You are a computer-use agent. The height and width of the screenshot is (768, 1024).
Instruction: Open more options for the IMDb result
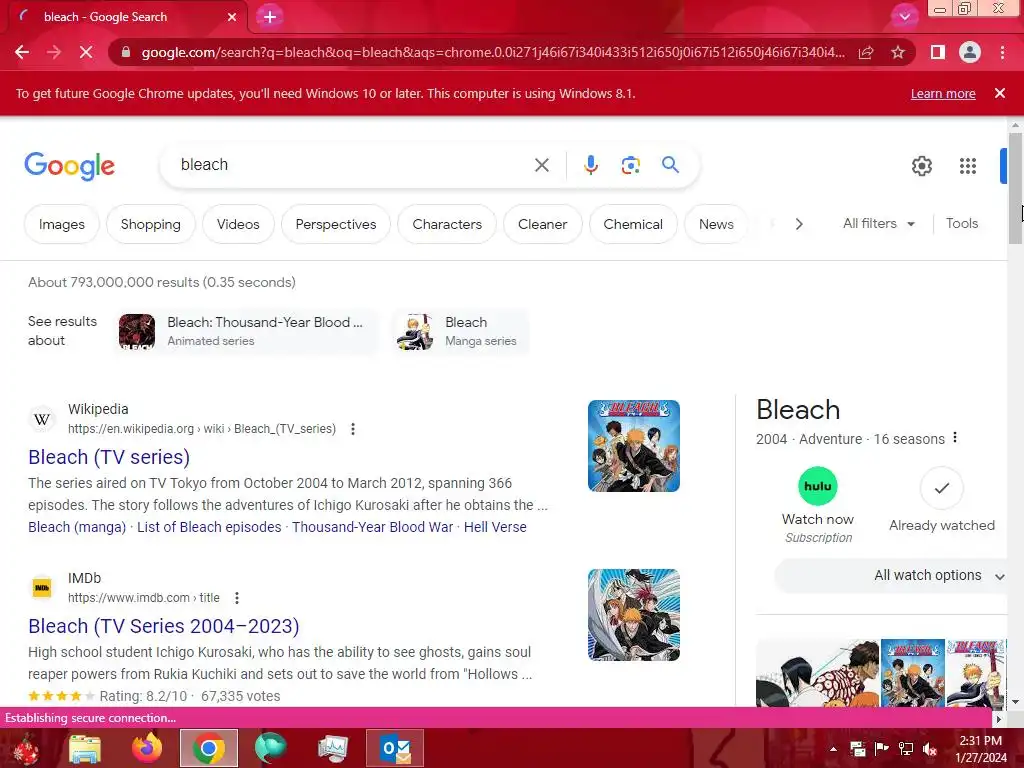pyautogui.click(x=236, y=598)
